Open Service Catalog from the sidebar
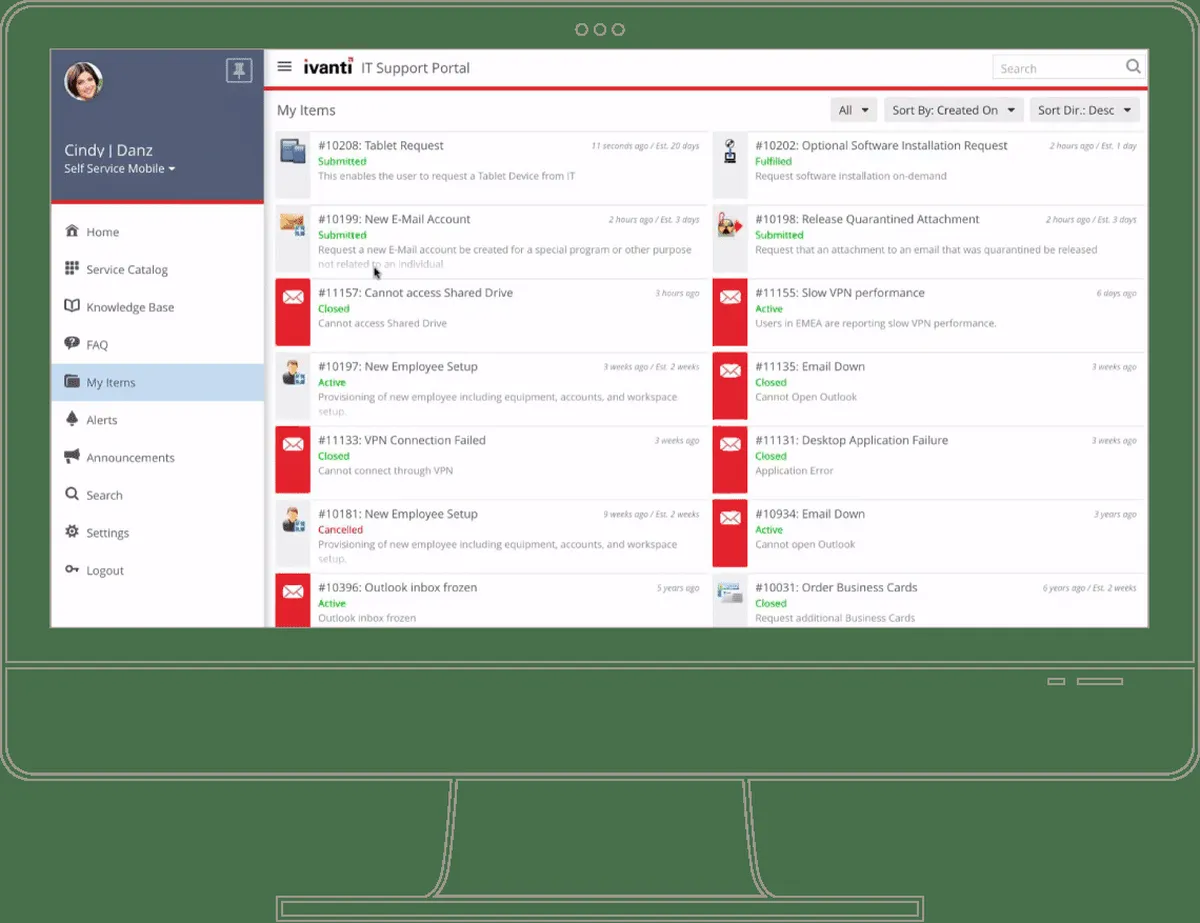Image resolution: width=1200 pixels, height=923 pixels. [x=158, y=270]
